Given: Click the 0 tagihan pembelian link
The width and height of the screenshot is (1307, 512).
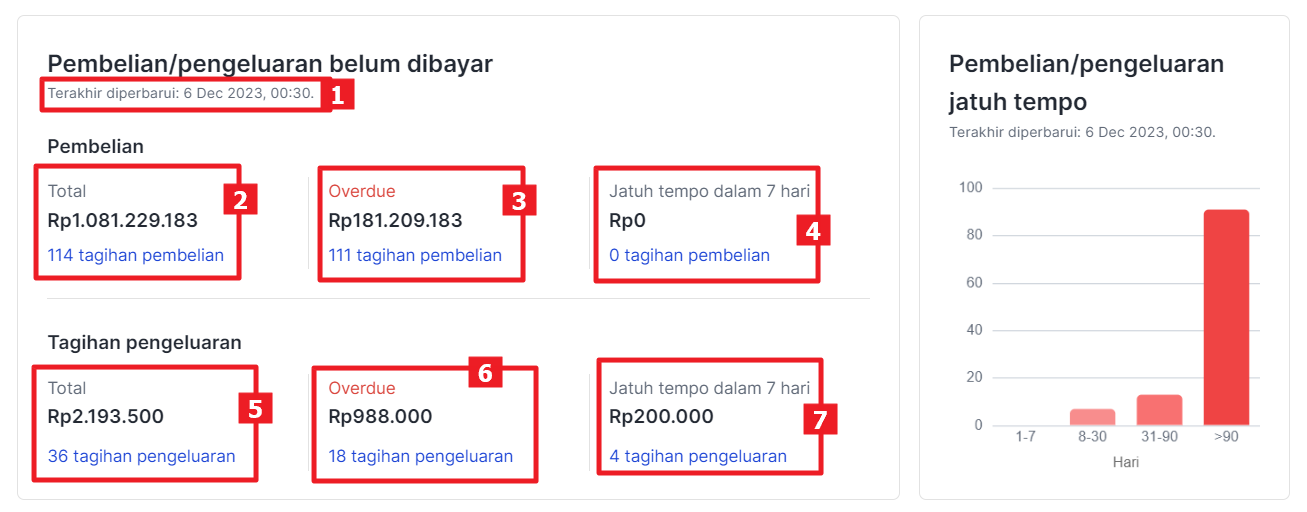Looking at the screenshot, I should tap(689, 255).
